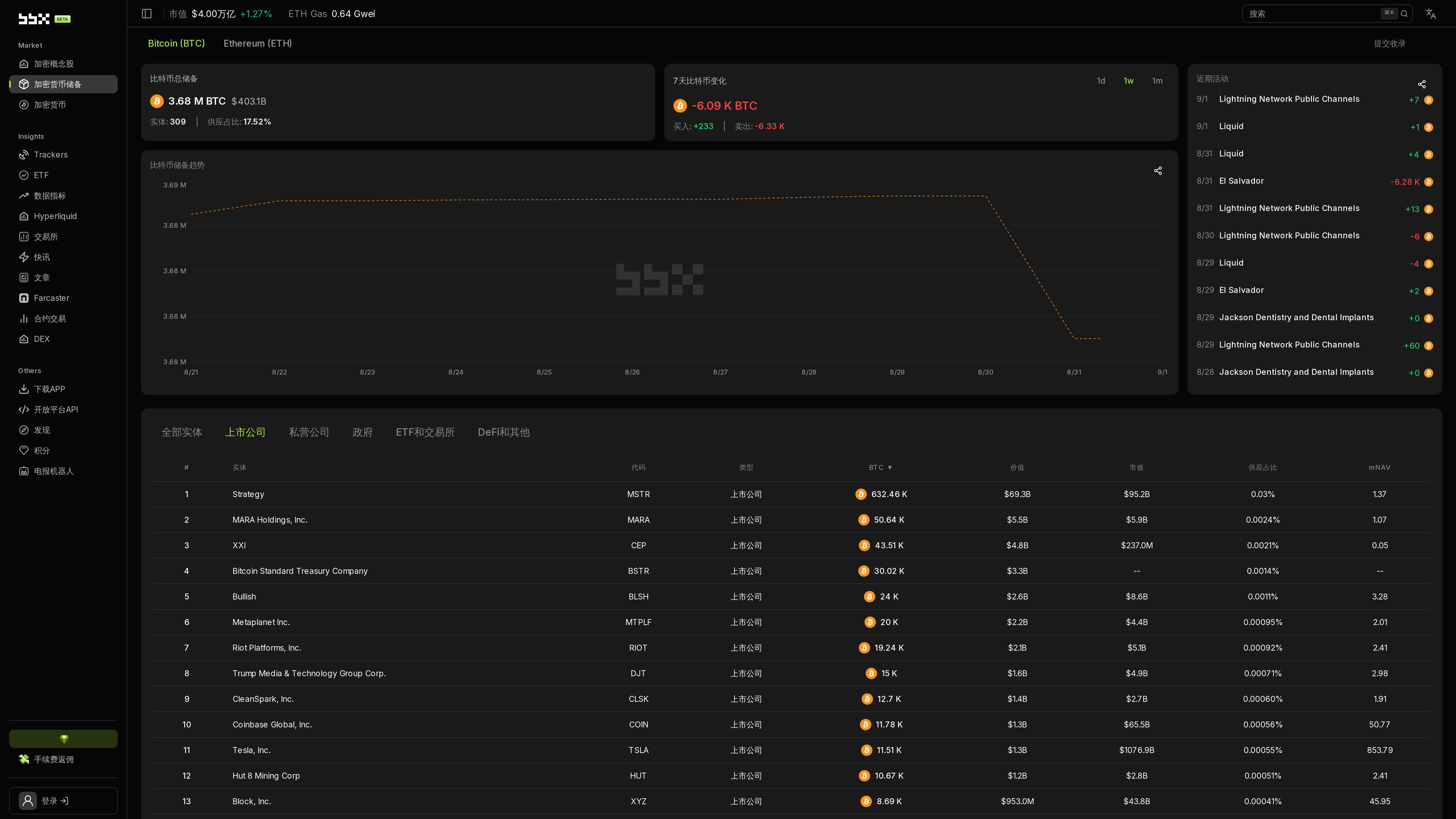The image size is (1456, 819).
Task: Select the 1m time range
Action: (x=1157, y=81)
